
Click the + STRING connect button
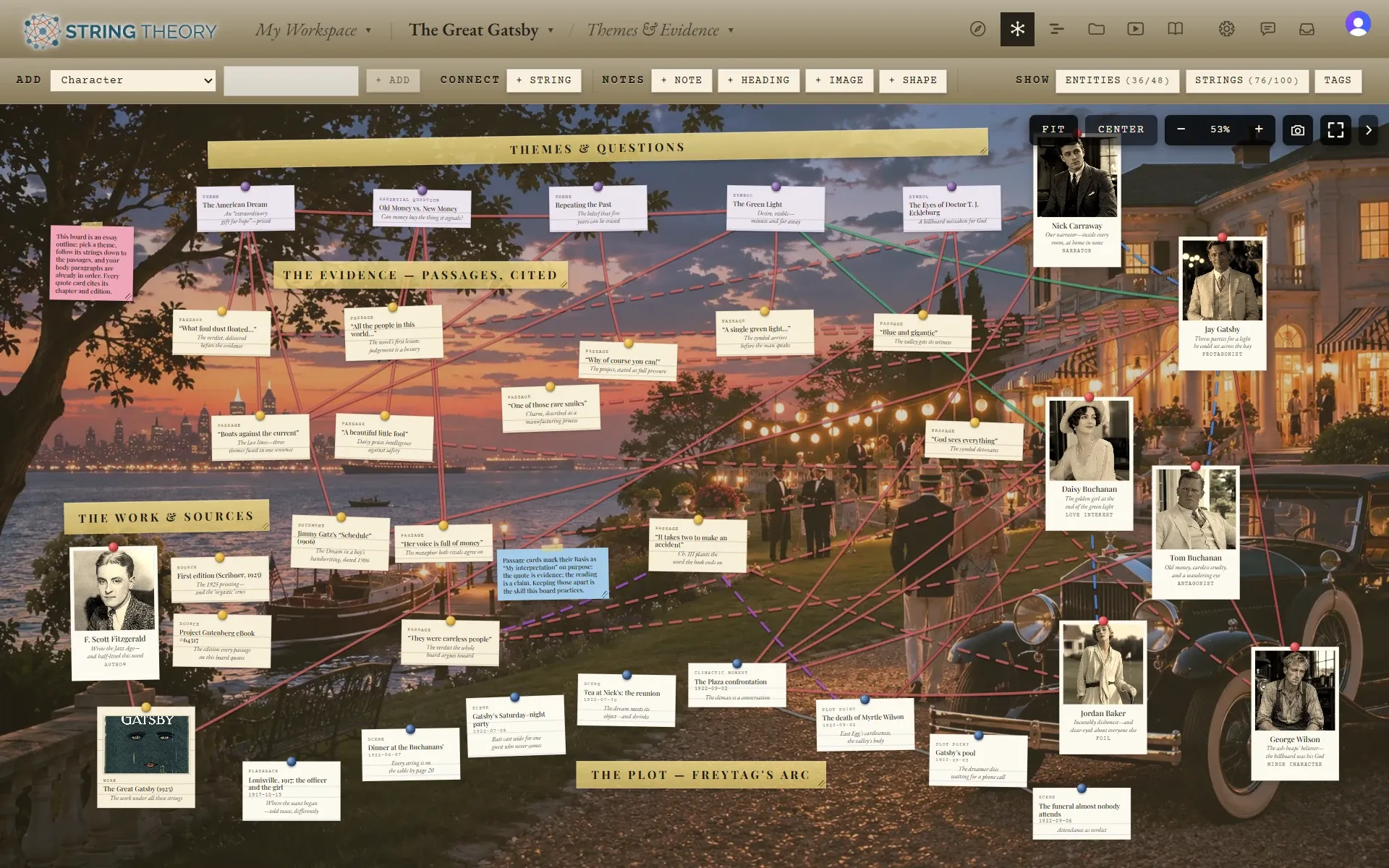tap(544, 80)
